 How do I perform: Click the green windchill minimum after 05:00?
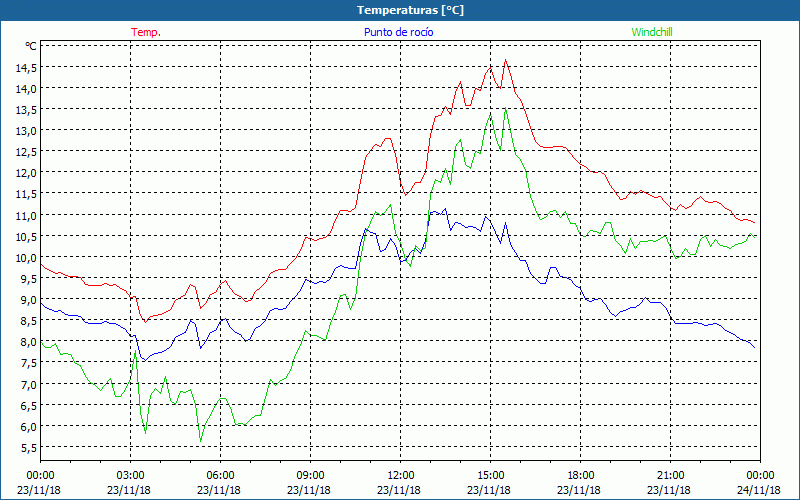pyautogui.click(x=201, y=441)
